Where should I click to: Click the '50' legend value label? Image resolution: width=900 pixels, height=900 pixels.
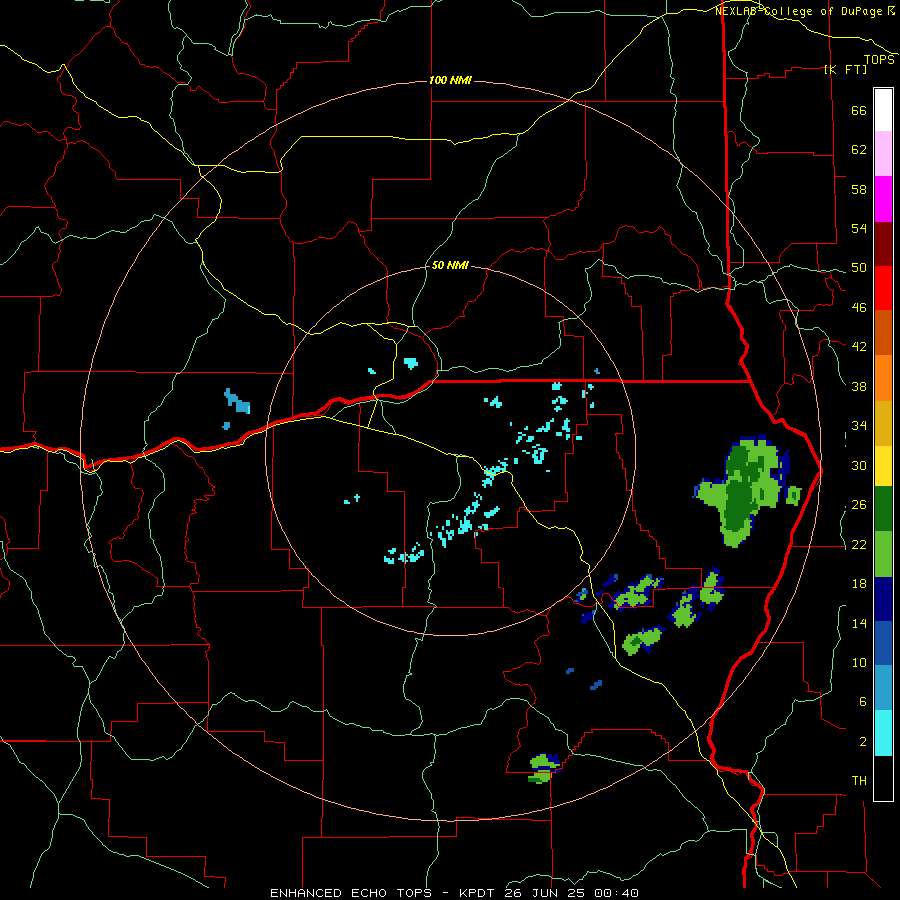click(859, 268)
